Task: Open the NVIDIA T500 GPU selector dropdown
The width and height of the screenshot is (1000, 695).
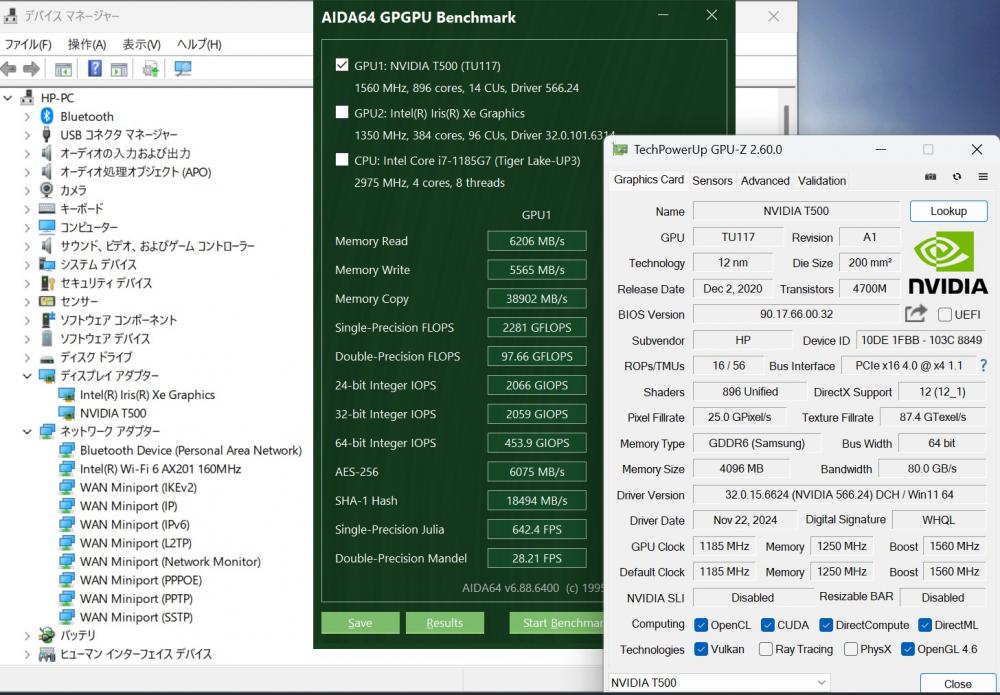Action: tap(821, 683)
